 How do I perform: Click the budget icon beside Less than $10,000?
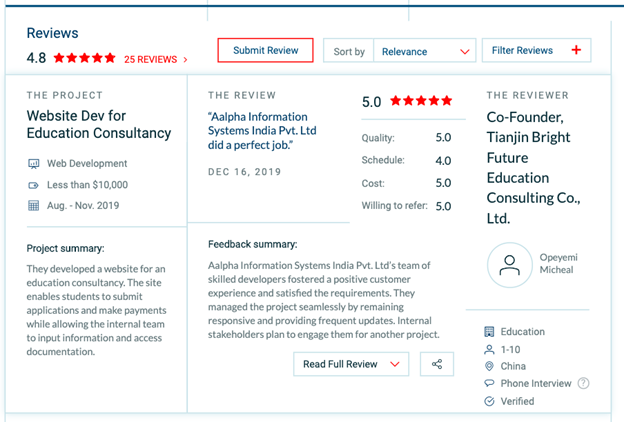pos(33,185)
